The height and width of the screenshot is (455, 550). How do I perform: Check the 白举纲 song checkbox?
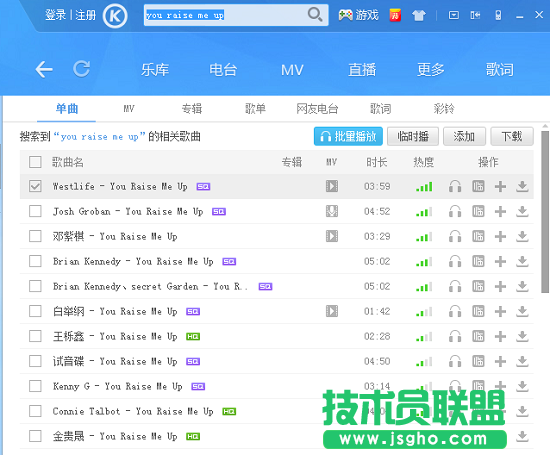click(35, 311)
